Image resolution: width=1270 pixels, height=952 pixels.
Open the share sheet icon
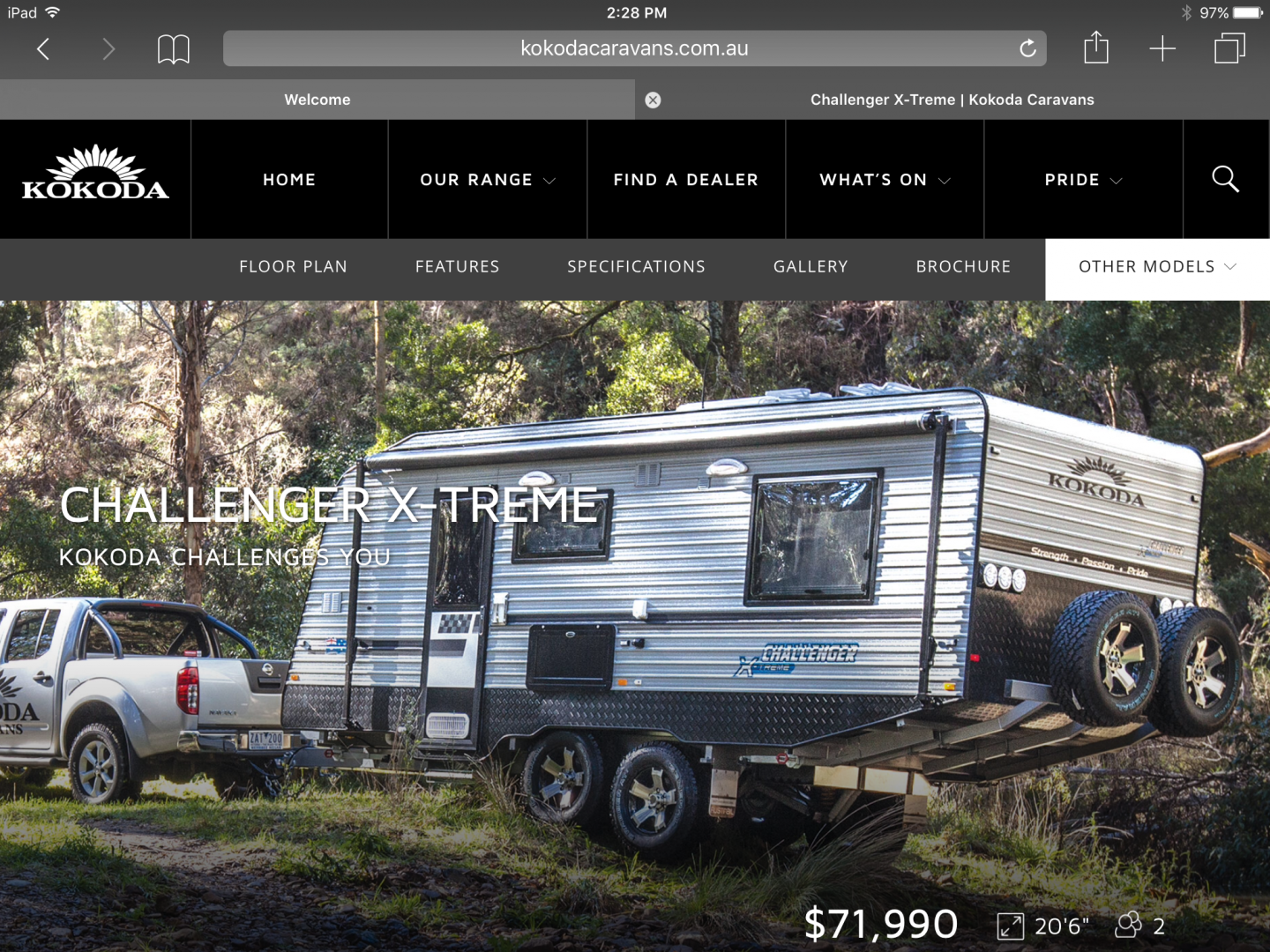tap(1095, 47)
